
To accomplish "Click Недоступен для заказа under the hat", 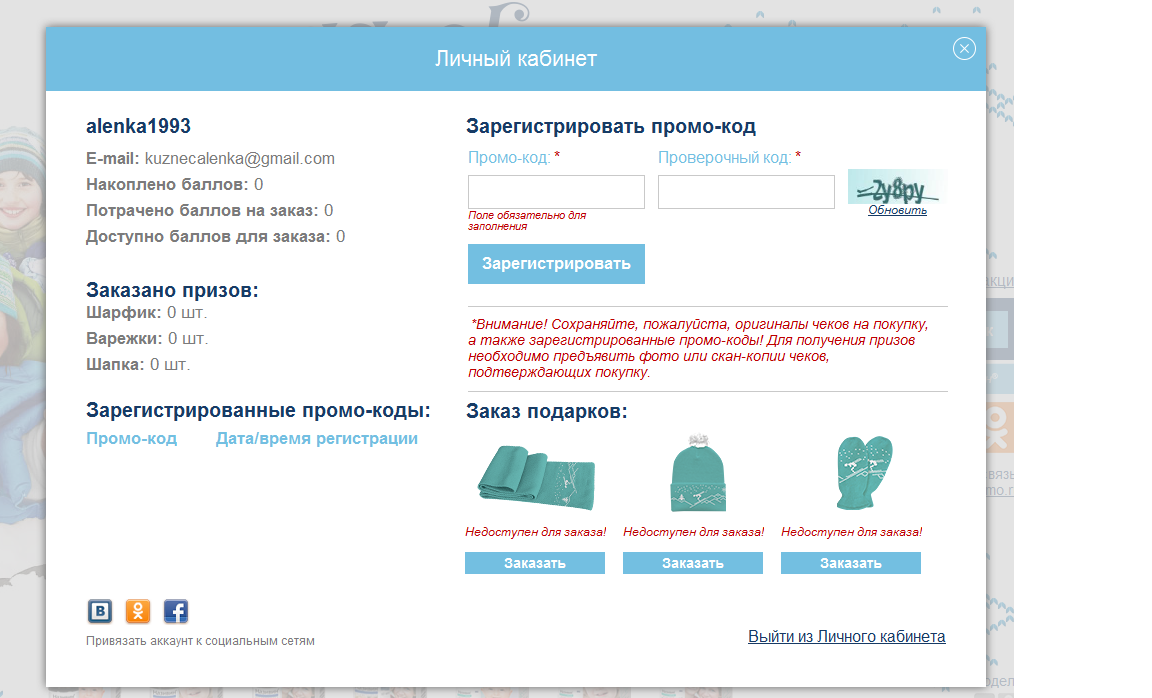I will tap(694, 532).
